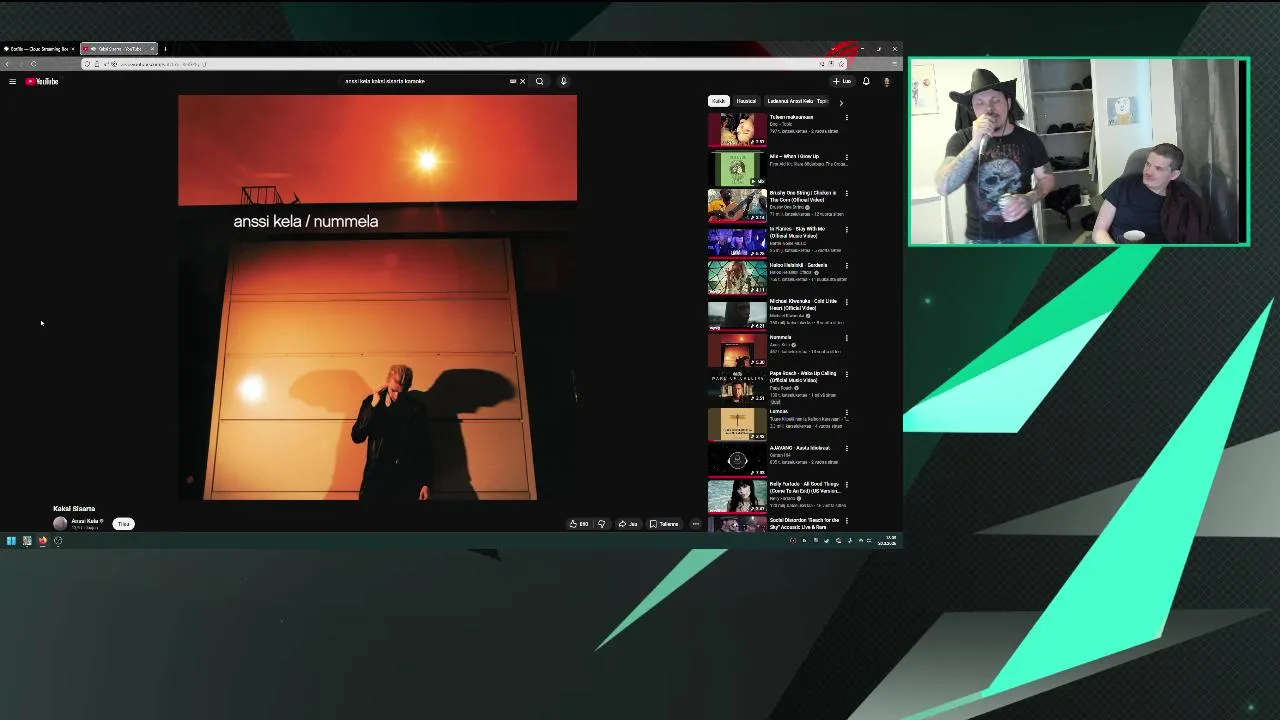
Task: Play the 'Gardenia' video title
Action: 798,265
